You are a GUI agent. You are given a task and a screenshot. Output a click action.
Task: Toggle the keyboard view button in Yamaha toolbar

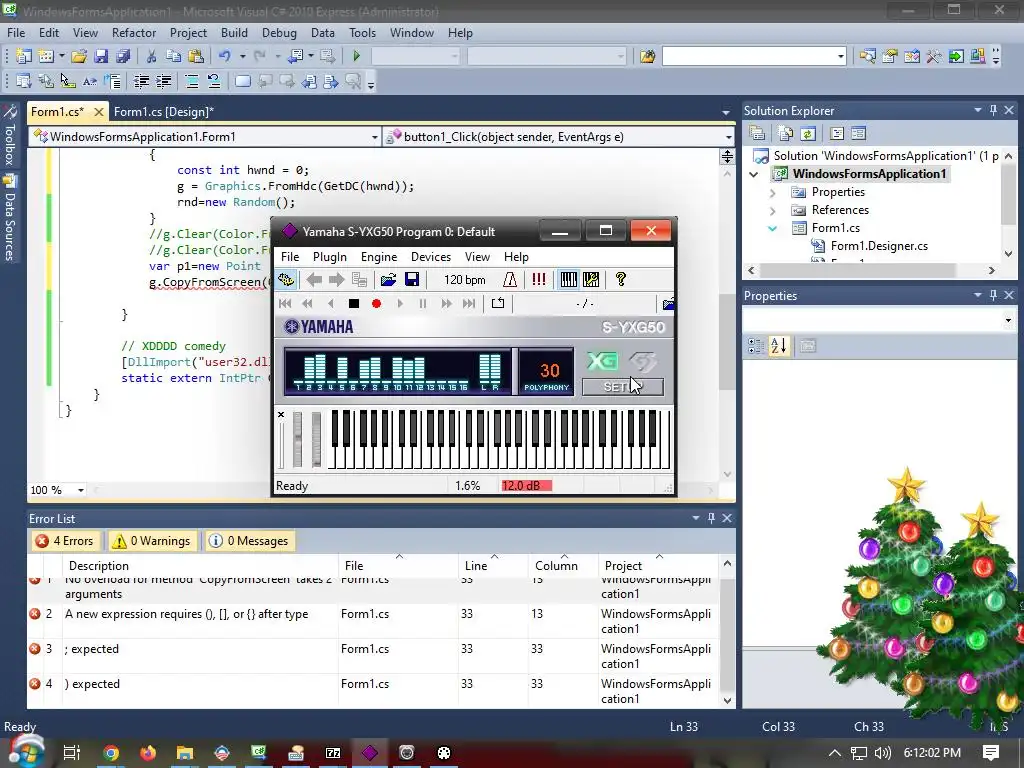coord(569,280)
